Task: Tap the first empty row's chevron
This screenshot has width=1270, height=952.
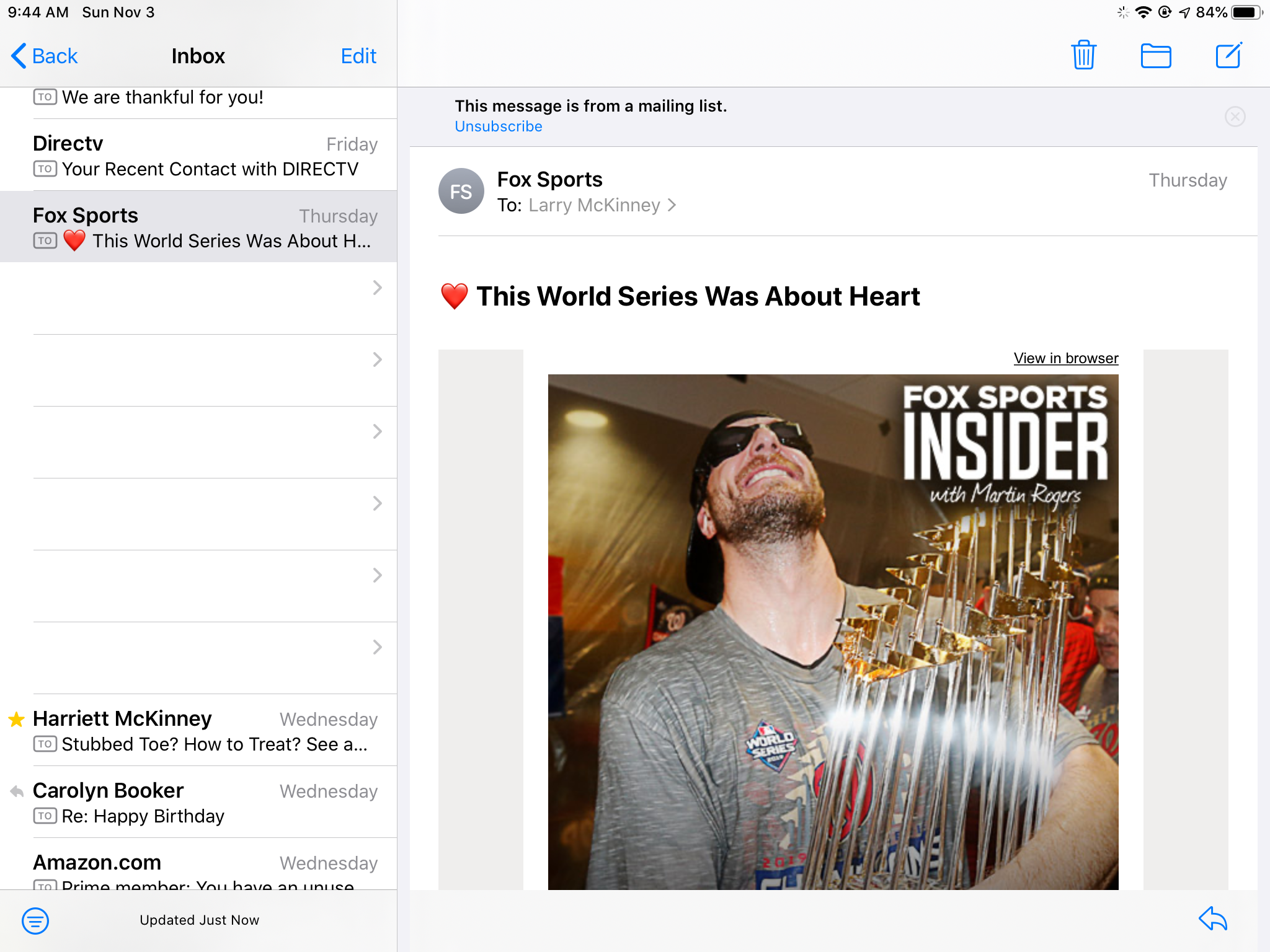Action: point(377,288)
